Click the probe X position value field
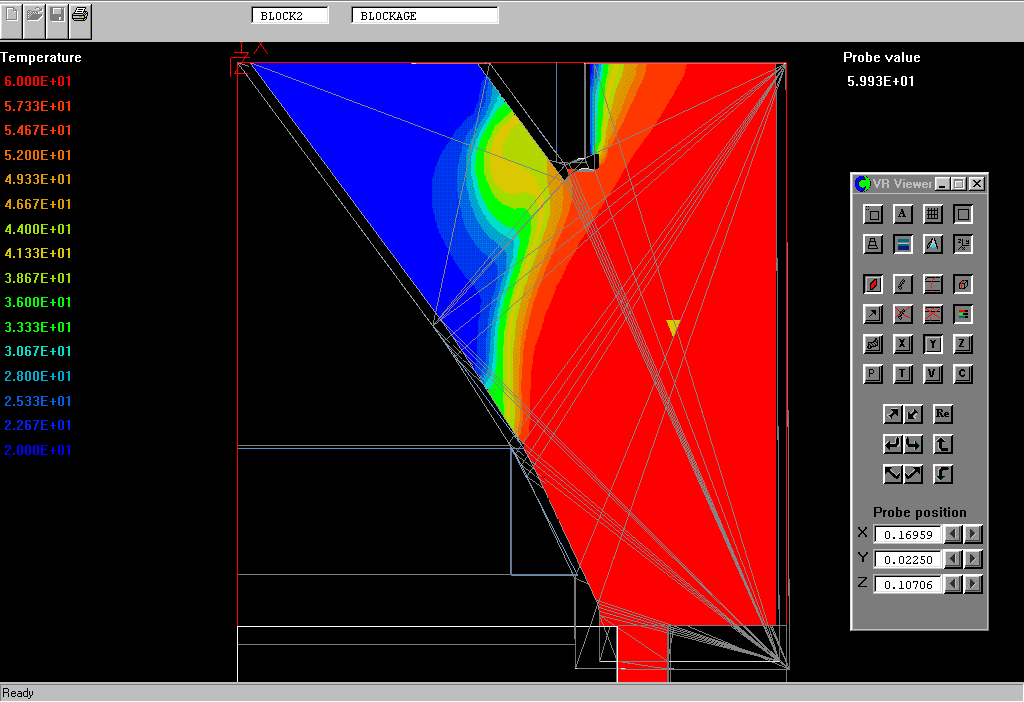 point(908,534)
